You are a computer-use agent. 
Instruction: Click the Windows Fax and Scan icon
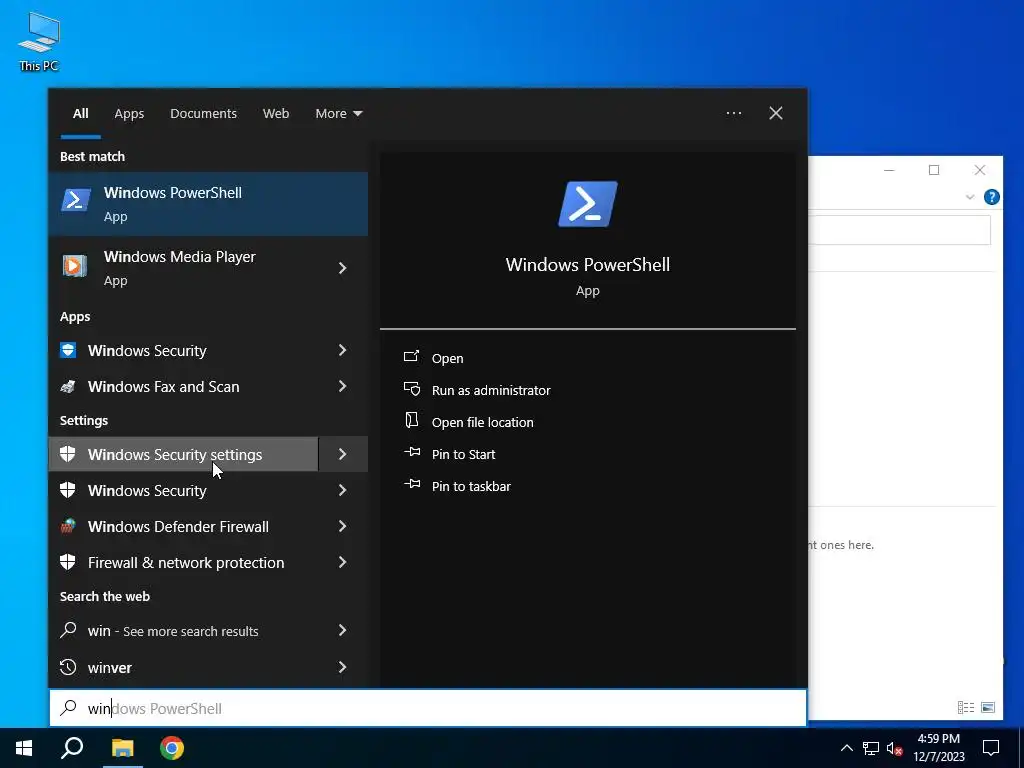[x=68, y=386]
